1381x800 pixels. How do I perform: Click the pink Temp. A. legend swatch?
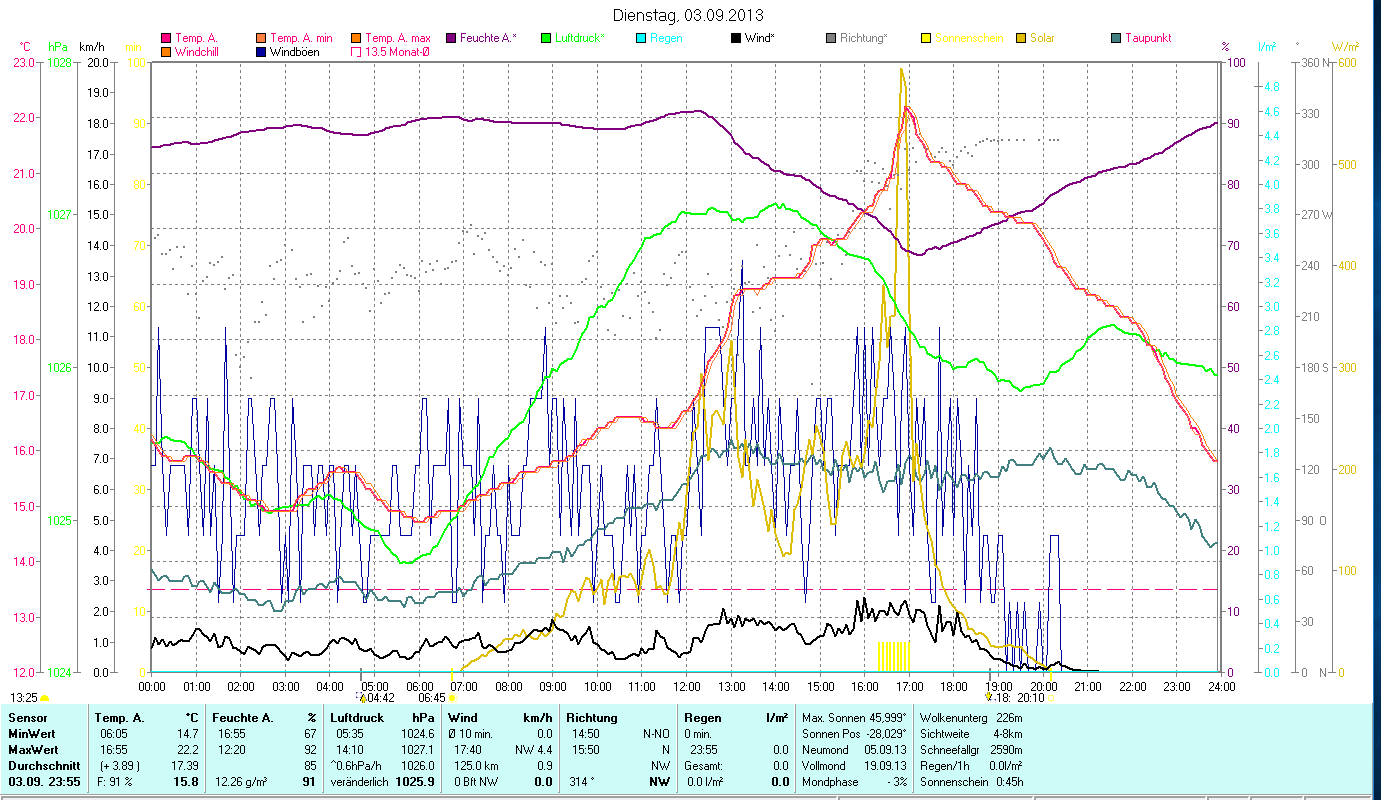click(x=166, y=38)
